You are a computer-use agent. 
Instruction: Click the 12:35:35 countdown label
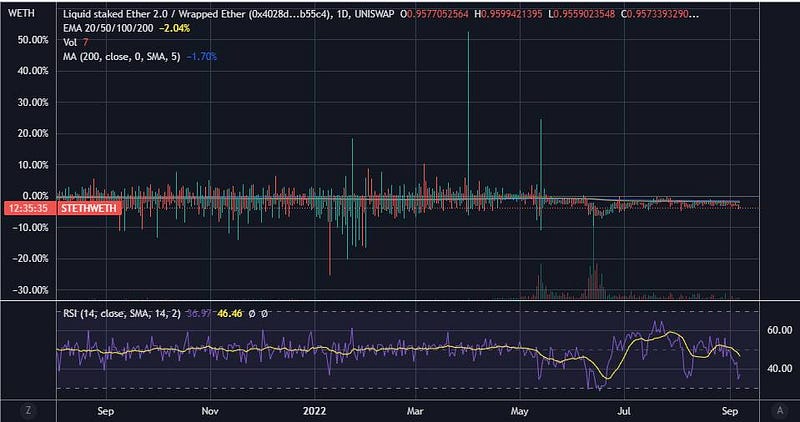click(30, 208)
